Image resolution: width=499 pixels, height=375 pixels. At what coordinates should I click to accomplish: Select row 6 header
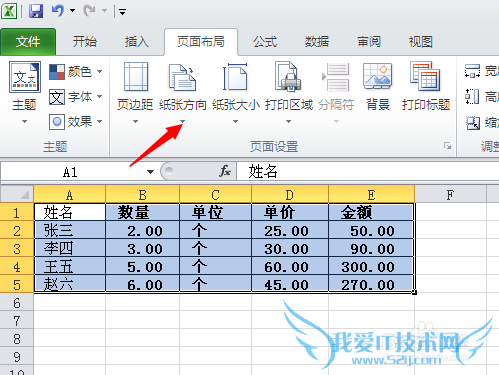click(x=17, y=303)
